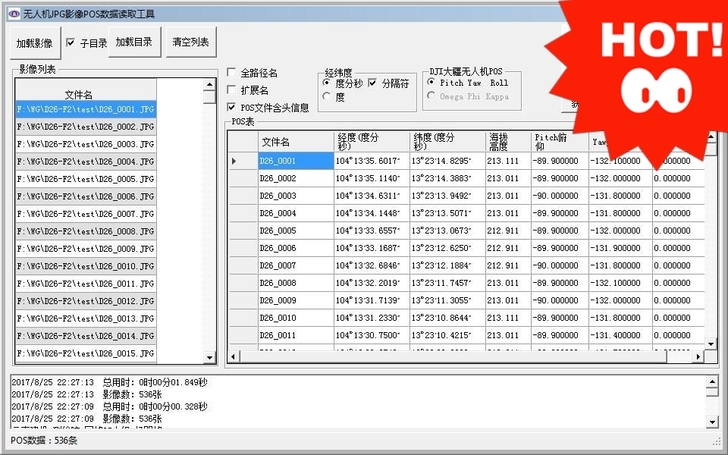Image resolution: width=728 pixels, height=455 pixels.
Task: Click 文件名 column header in POS table
Action: click(x=296, y=142)
